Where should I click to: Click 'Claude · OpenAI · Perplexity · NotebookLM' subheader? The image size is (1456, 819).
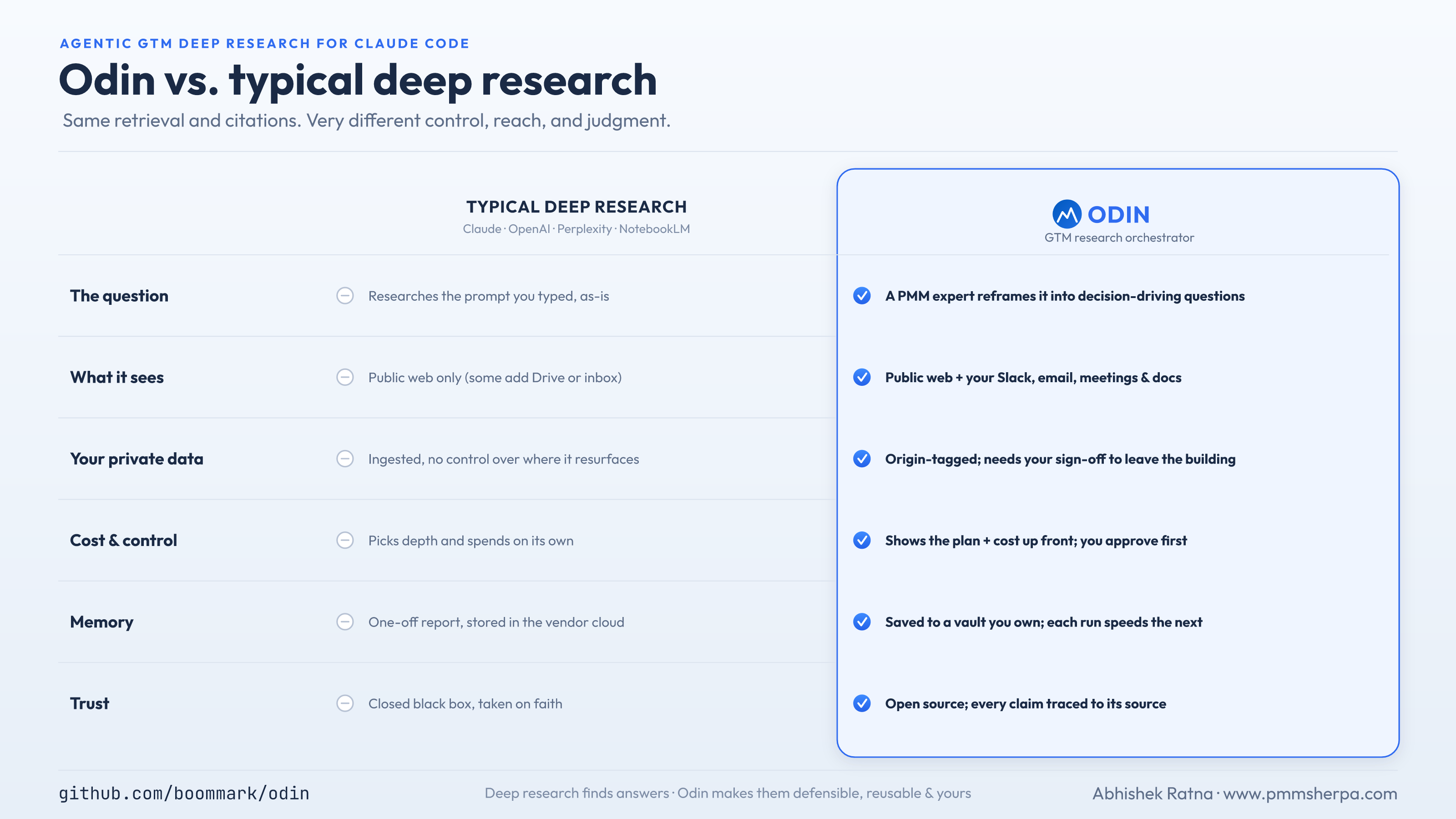576,229
